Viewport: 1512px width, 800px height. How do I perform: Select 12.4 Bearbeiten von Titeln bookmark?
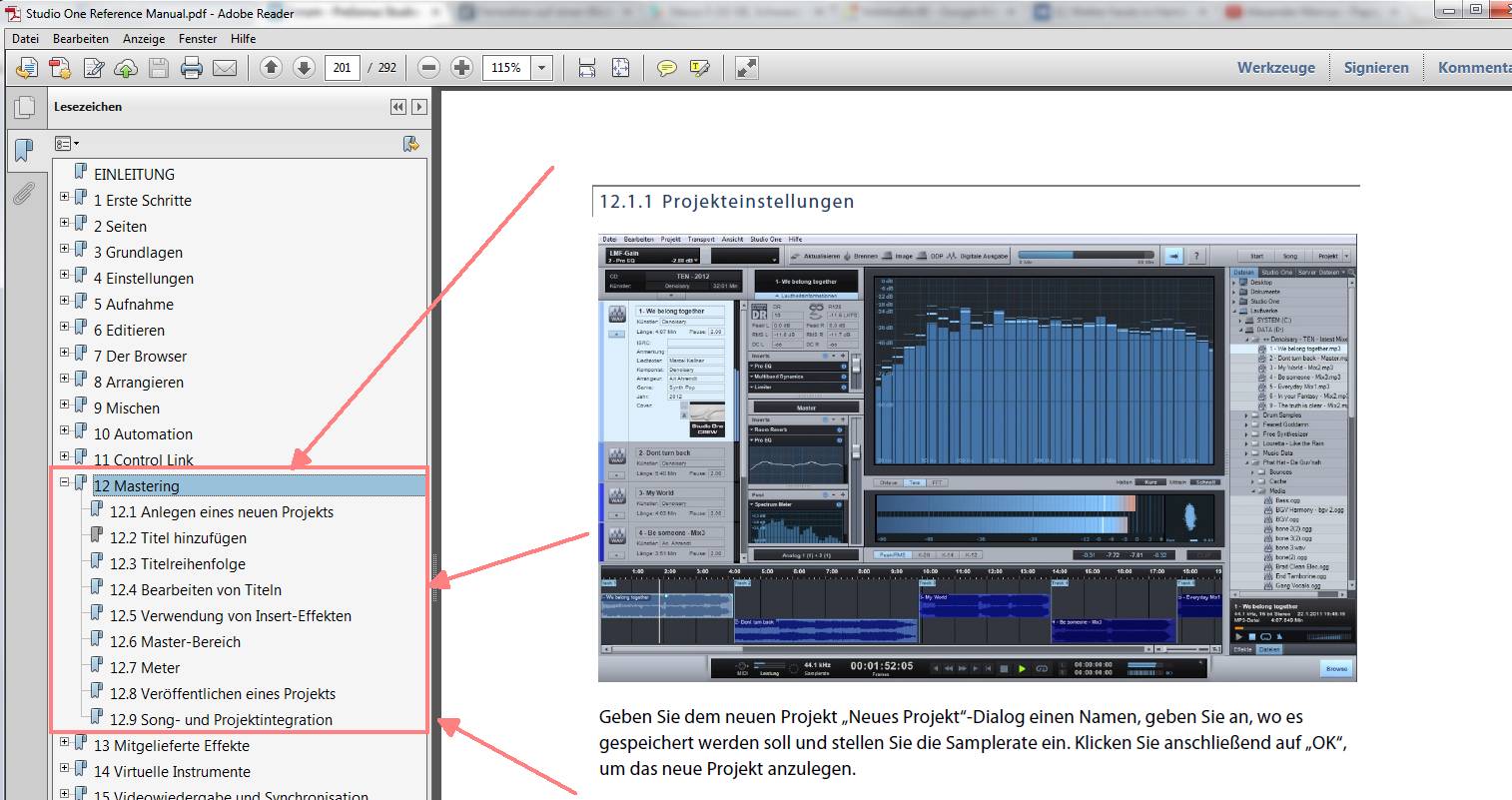pos(196,589)
